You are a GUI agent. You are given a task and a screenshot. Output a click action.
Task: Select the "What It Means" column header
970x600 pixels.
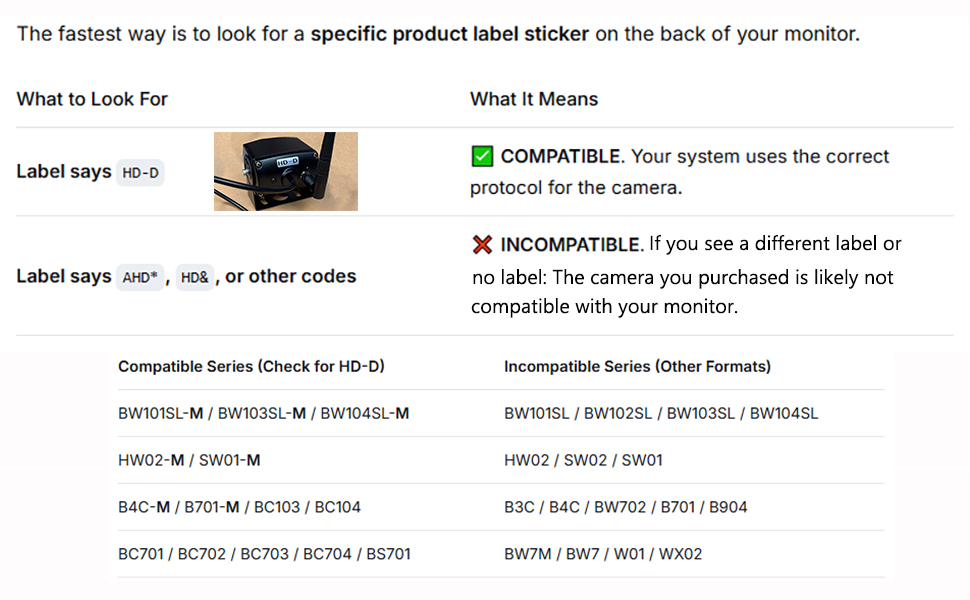534,99
